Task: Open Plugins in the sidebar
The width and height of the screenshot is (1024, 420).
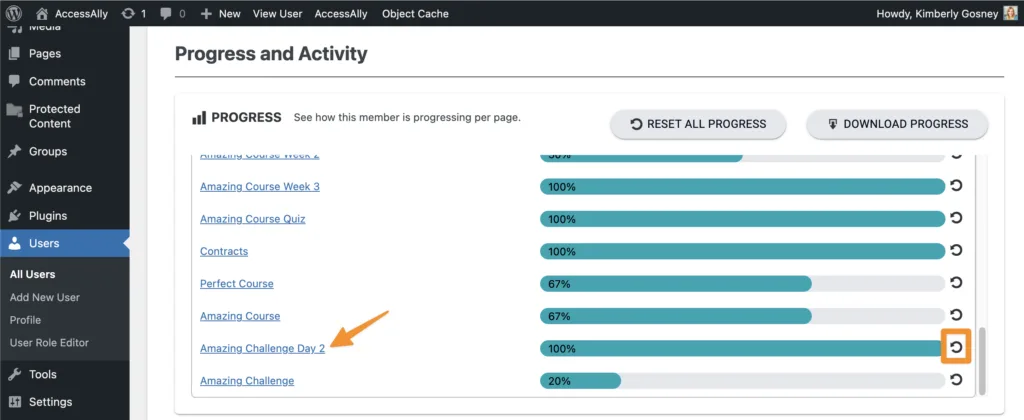Action: (48, 215)
